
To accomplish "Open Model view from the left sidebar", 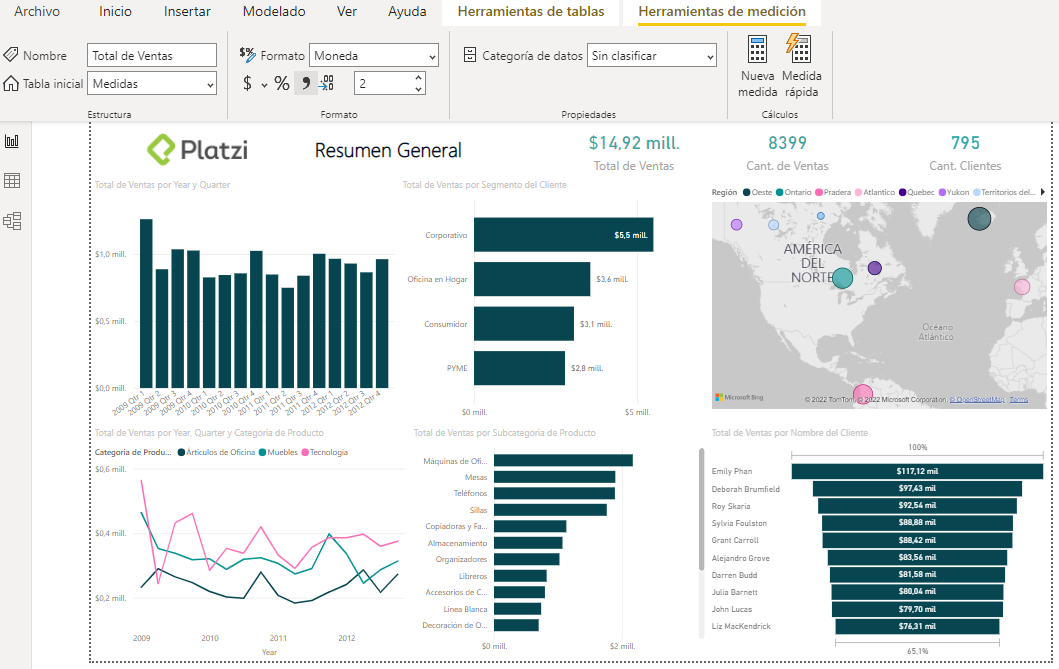I will point(13,220).
